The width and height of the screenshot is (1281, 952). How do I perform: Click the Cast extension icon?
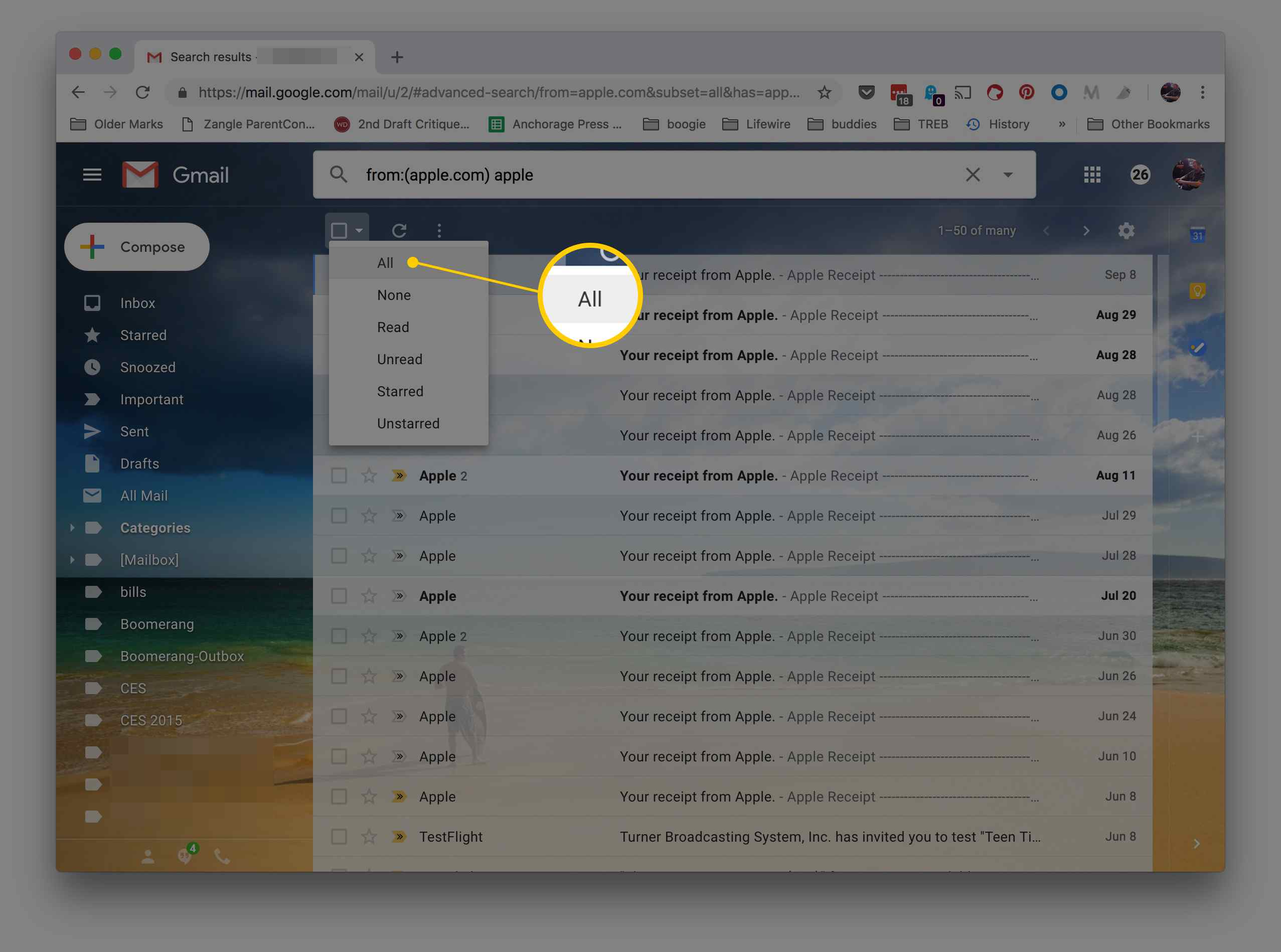click(963, 92)
